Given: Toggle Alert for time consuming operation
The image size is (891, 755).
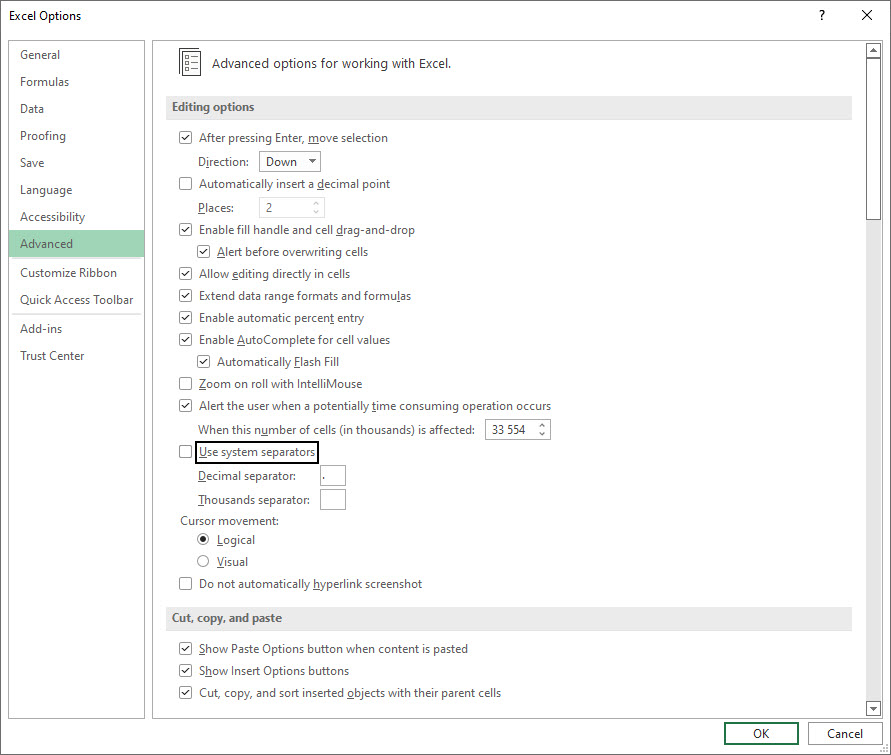Looking at the screenshot, I should coord(185,406).
